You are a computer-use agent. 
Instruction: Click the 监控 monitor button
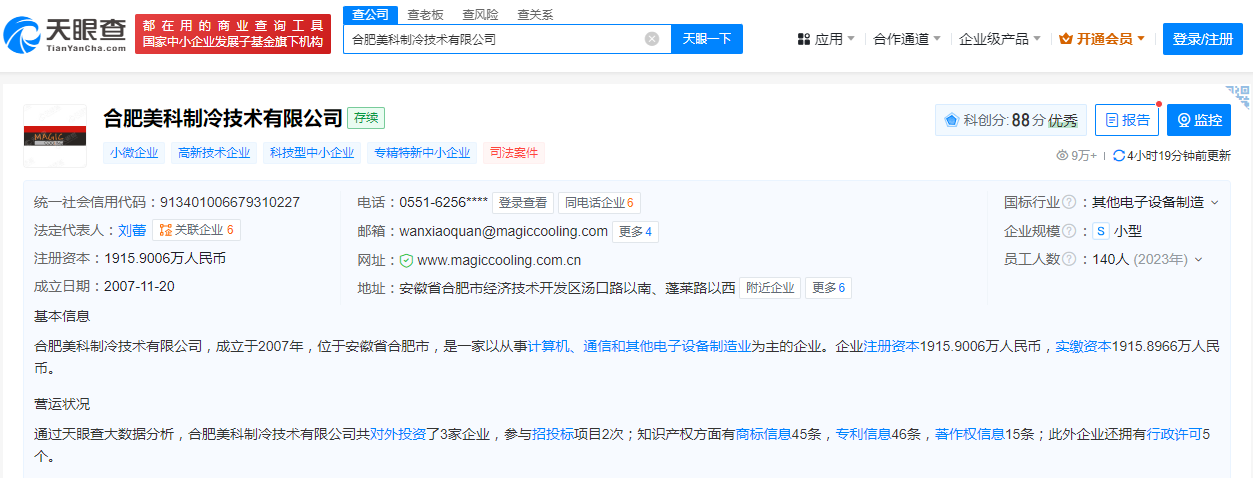tap(1199, 120)
